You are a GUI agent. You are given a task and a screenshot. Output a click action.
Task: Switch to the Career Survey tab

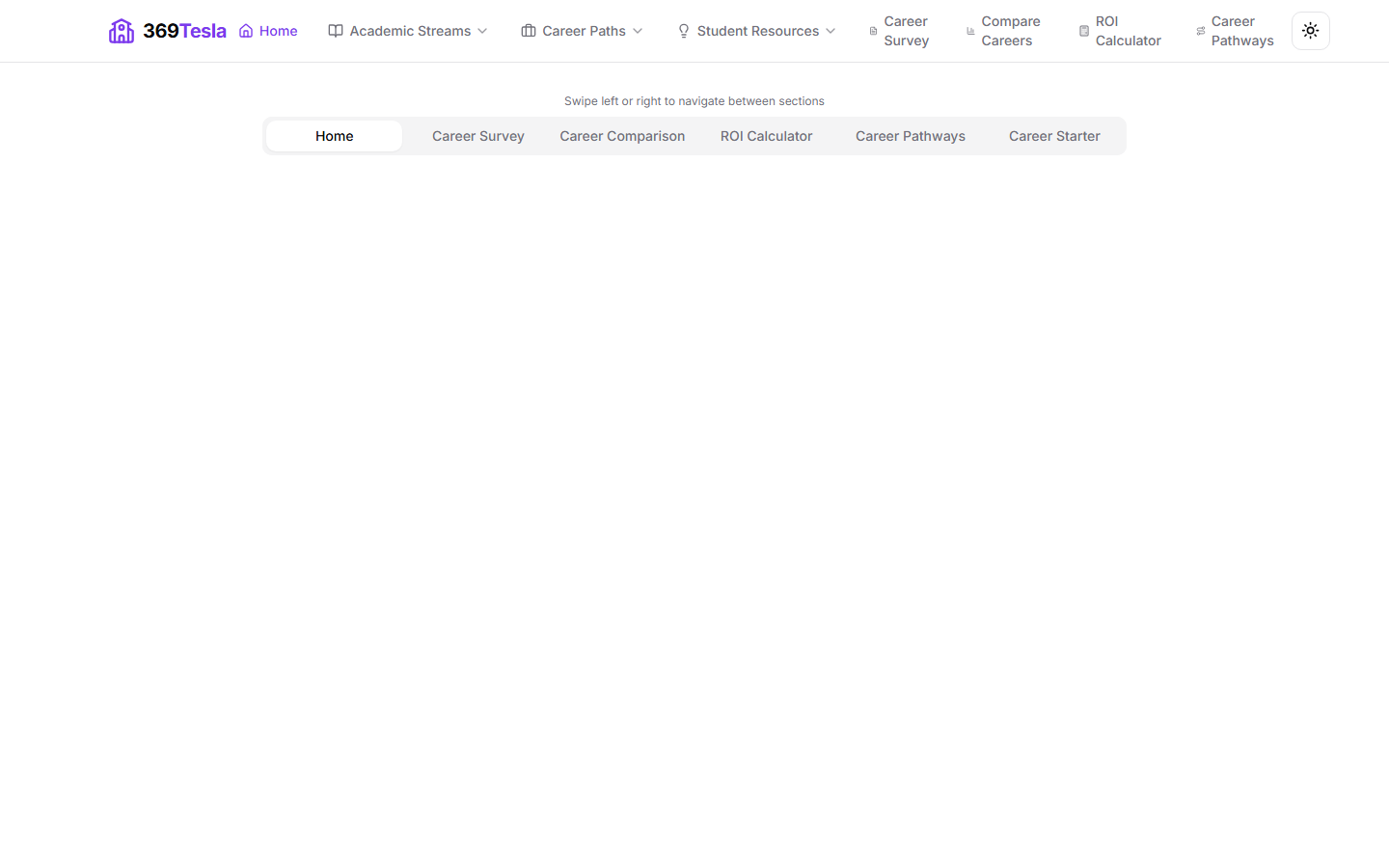[x=478, y=136]
